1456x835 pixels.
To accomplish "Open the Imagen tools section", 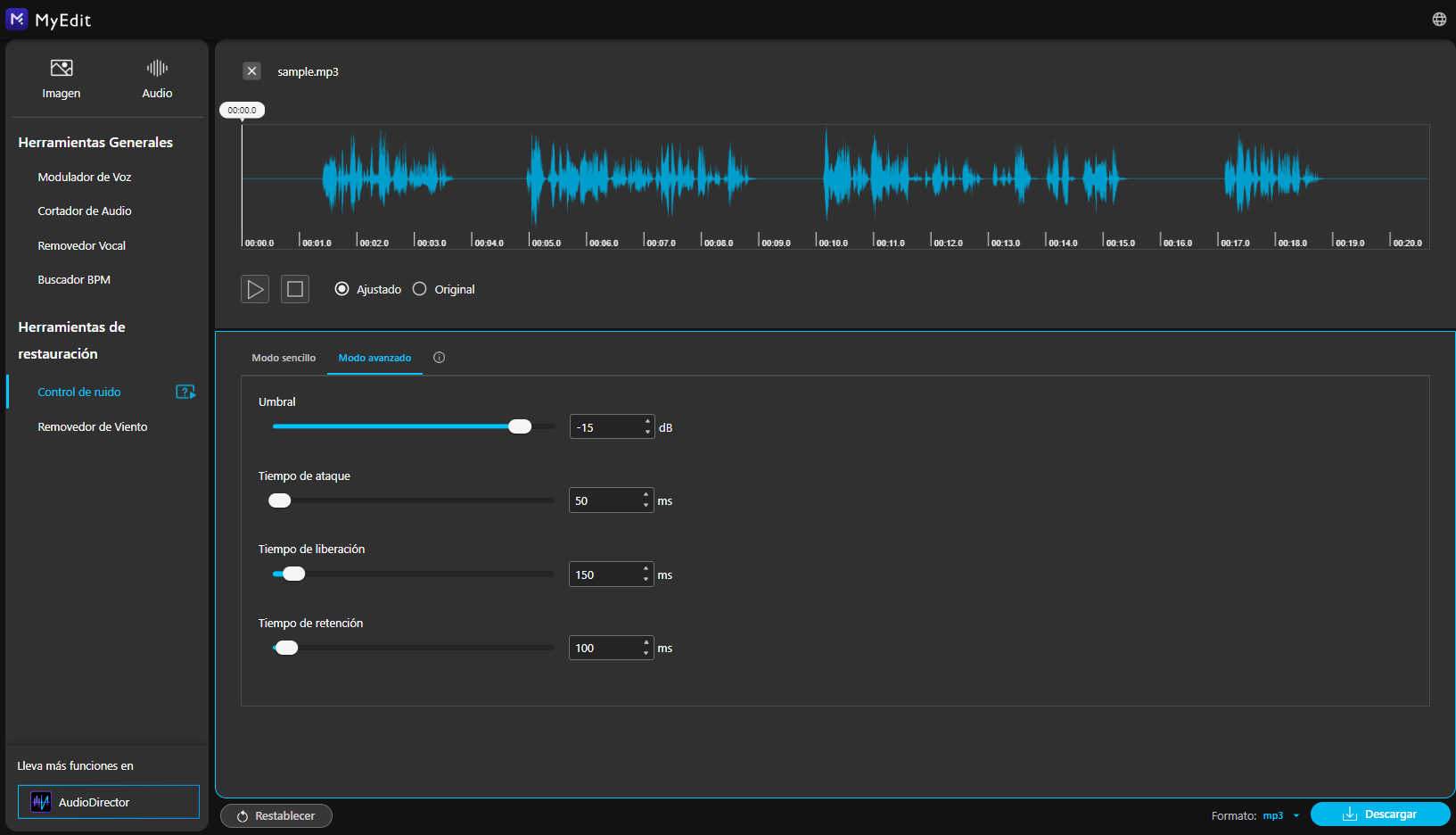I will [x=61, y=79].
